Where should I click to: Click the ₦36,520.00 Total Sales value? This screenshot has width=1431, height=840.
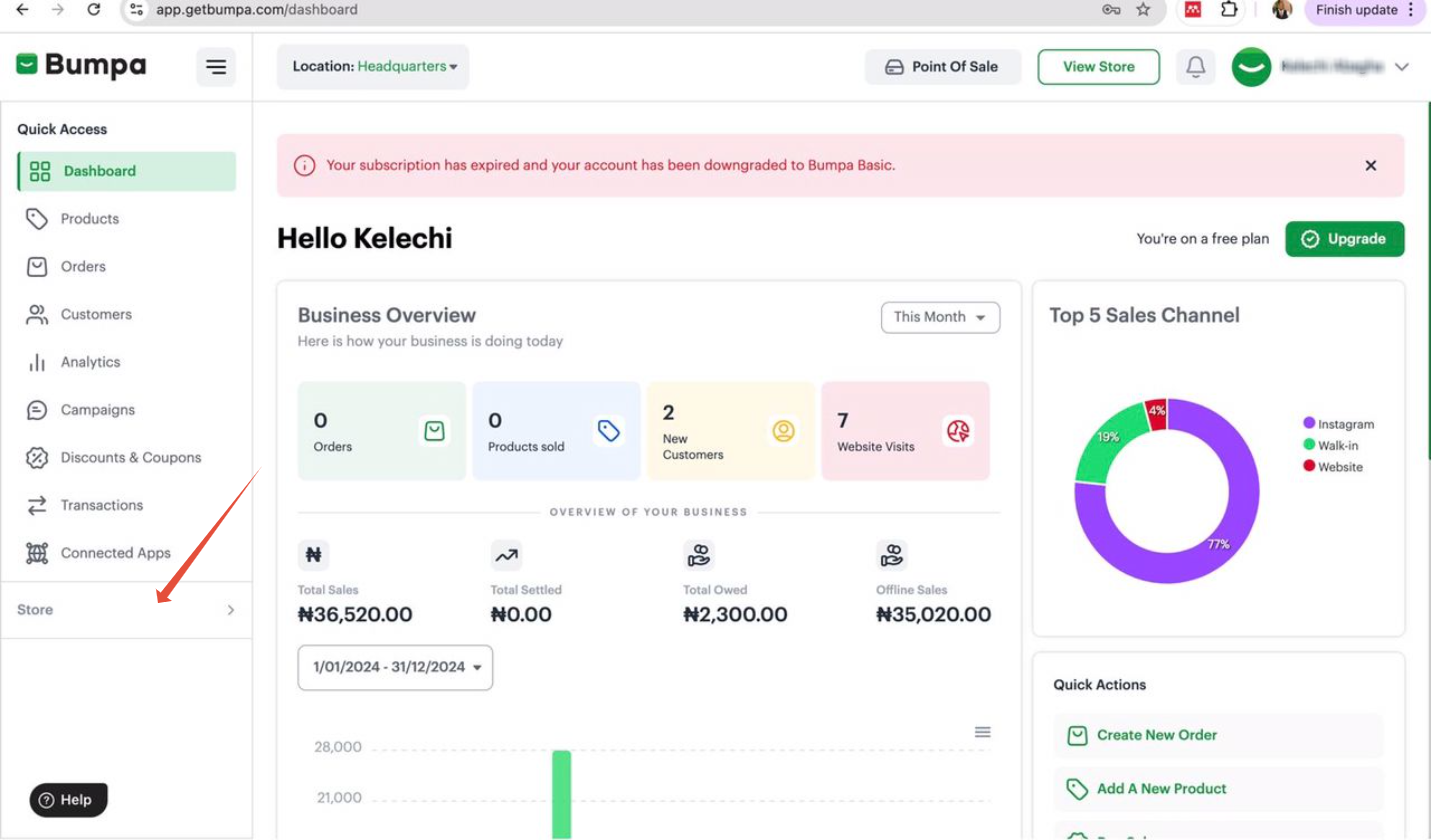coord(355,615)
